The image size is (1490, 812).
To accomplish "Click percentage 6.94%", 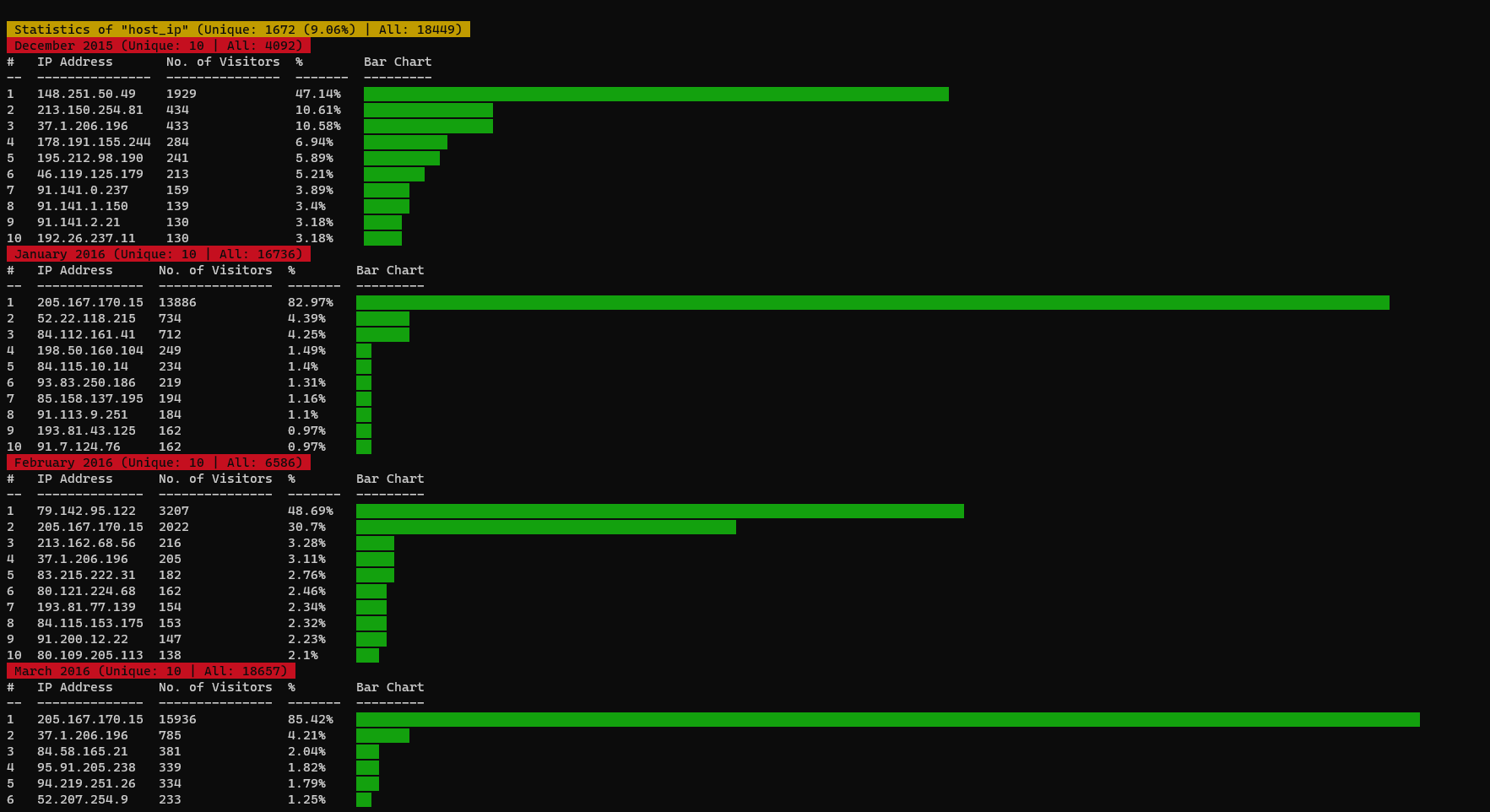I will (x=314, y=142).
